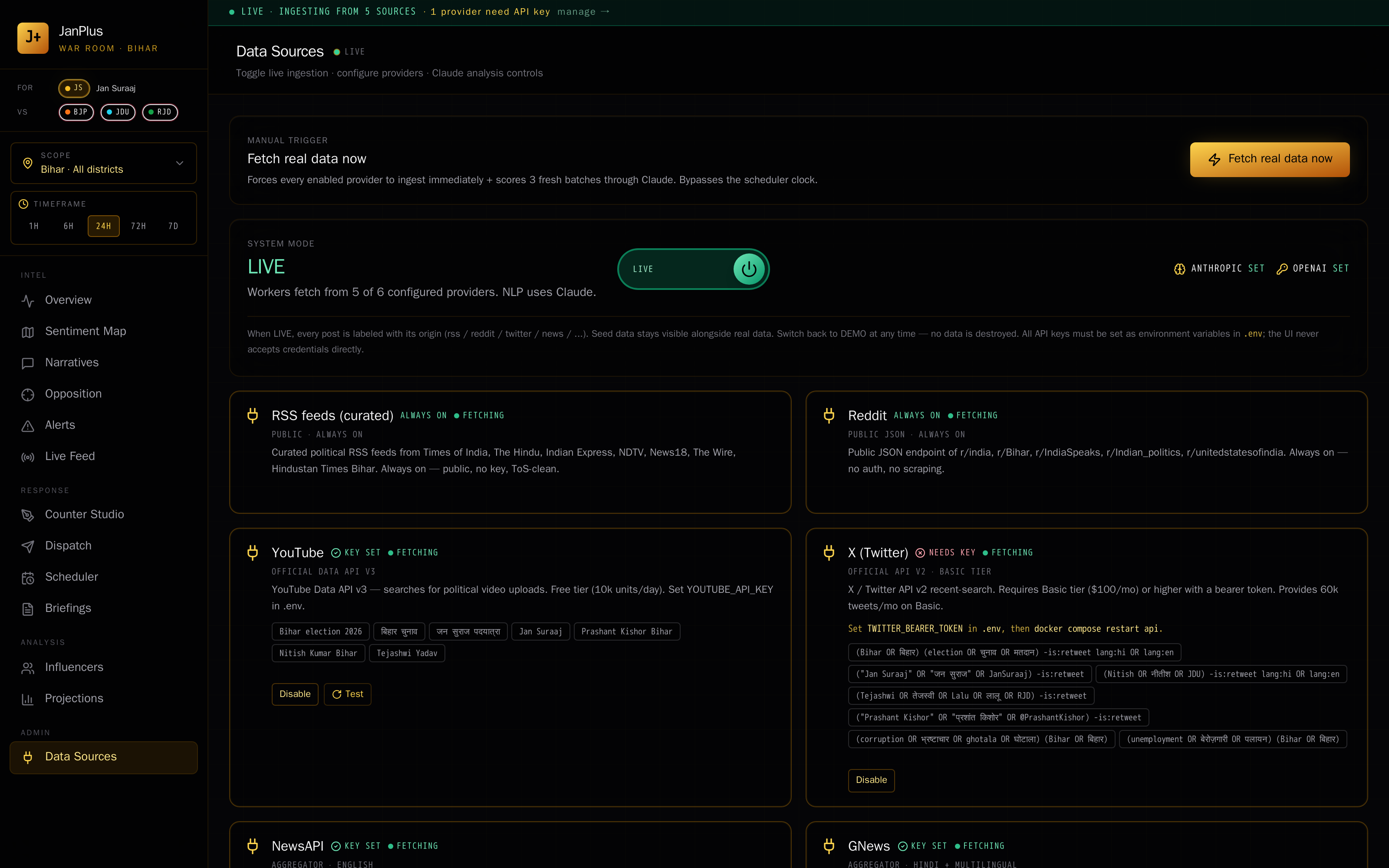Image resolution: width=1389 pixels, height=868 pixels.
Task: Click the Jan Suraaj query tag on YouTube card
Action: 541,631
